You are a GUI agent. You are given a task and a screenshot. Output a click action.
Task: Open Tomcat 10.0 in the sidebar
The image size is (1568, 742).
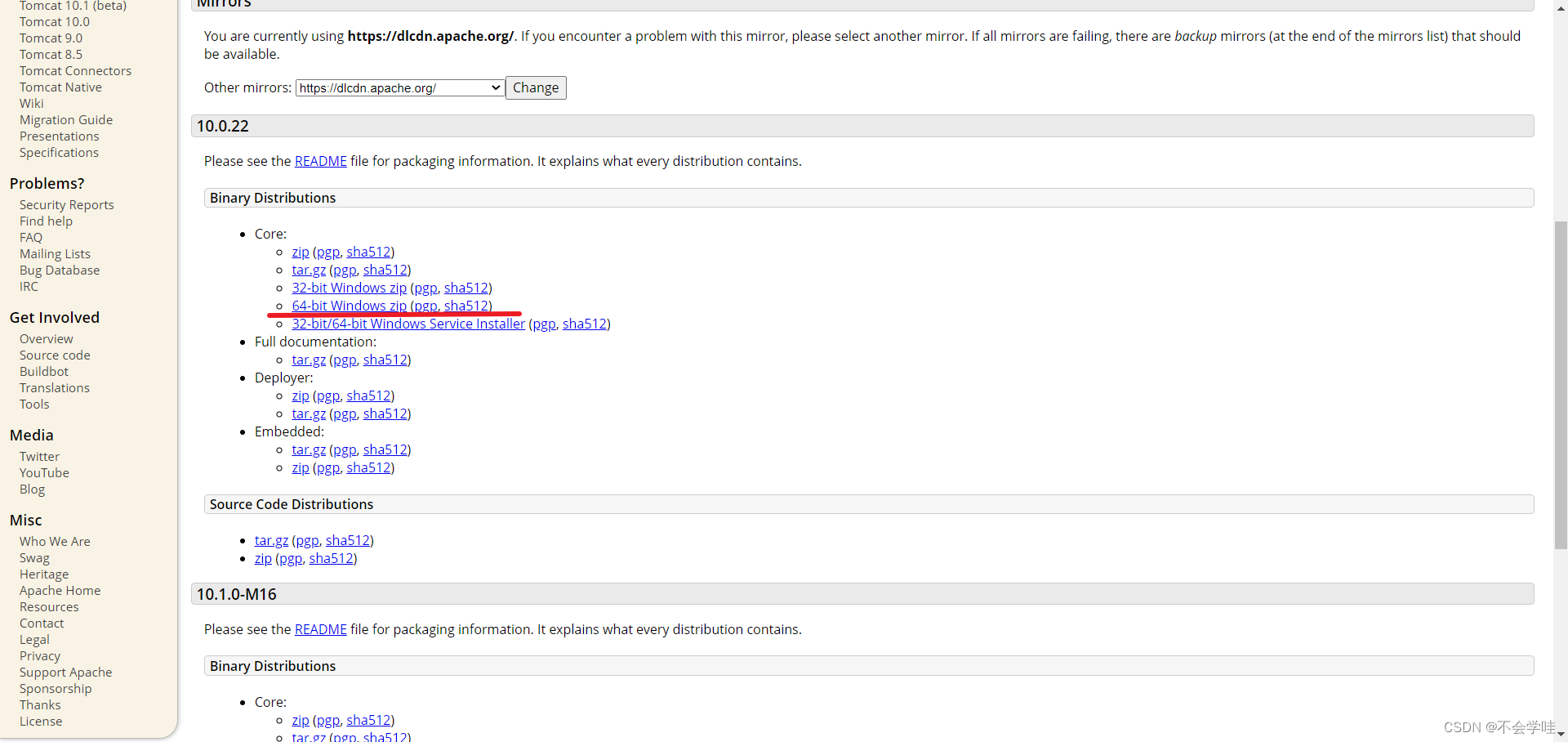pyautogui.click(x=55, y=22)
